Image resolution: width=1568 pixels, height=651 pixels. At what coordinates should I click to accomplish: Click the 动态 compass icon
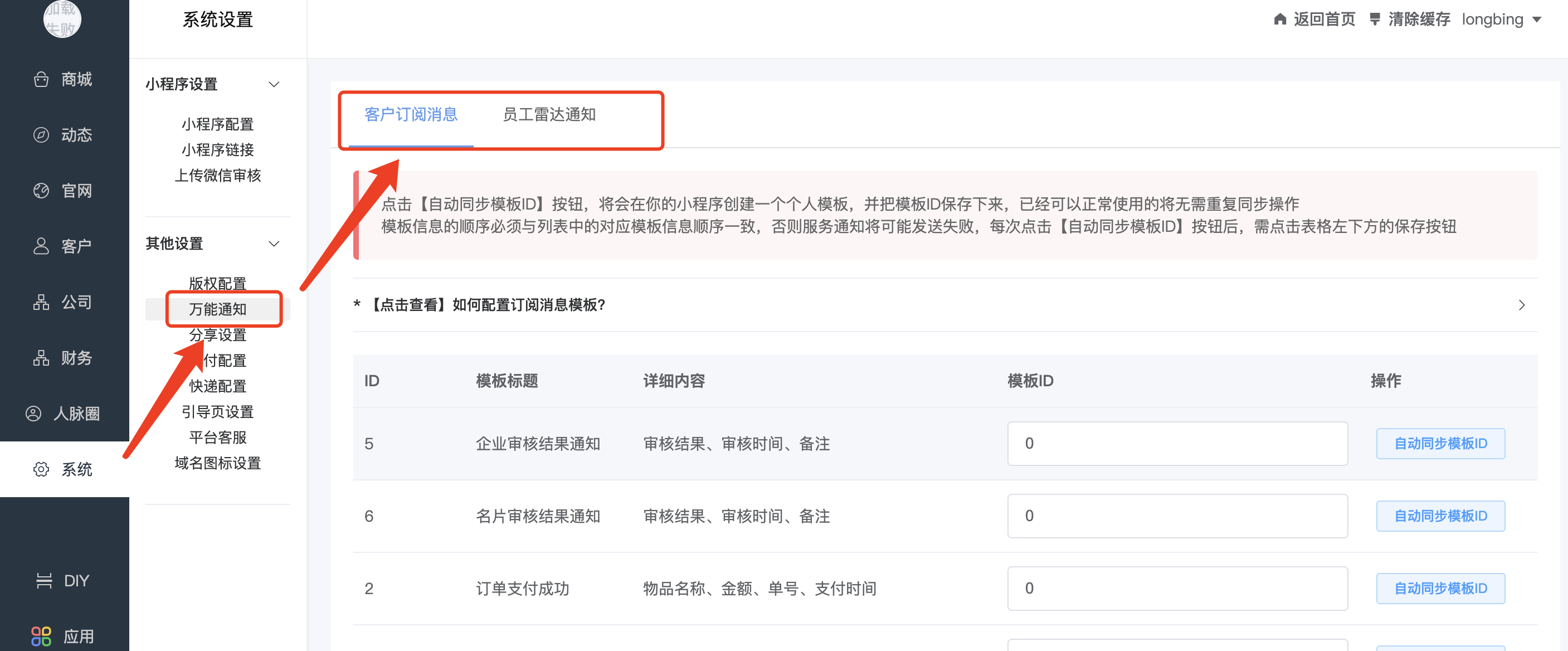click(41, 134)
